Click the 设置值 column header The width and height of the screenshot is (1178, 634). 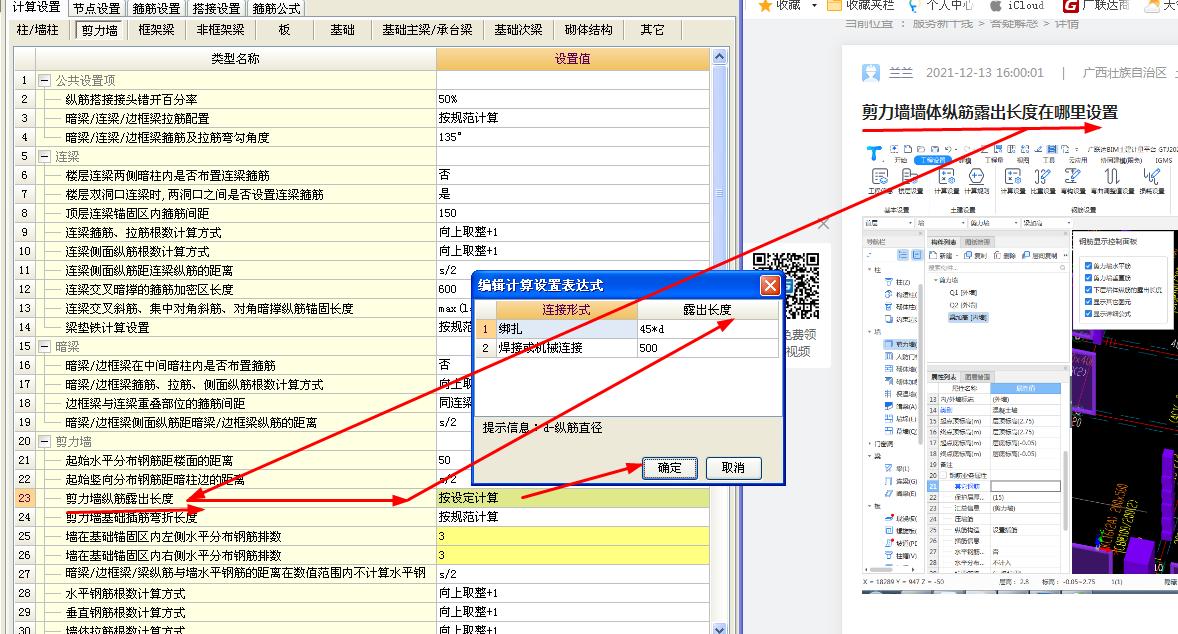coord(572,59)
